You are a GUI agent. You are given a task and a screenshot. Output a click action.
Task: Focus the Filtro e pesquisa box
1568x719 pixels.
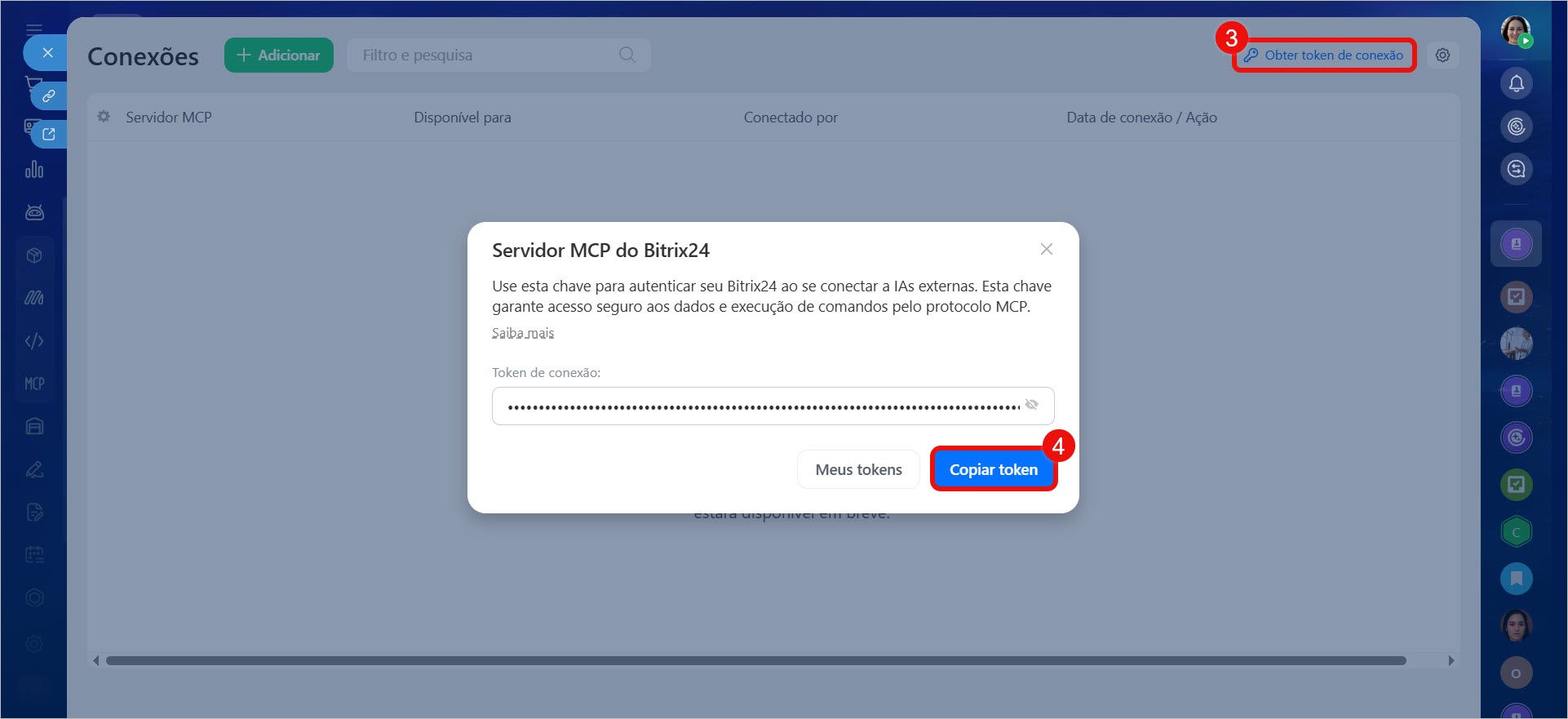pos(485,55)
